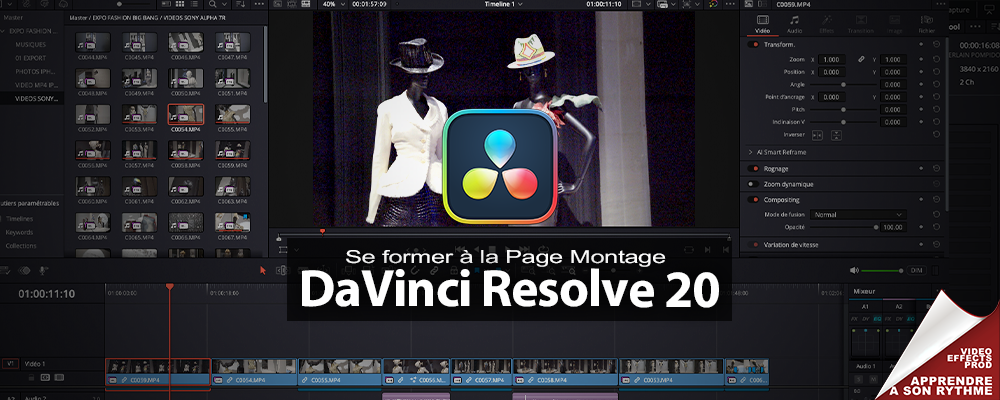The width and height of the screenshot is (1000, 400).
Task: Click the Position Y value field
Action: tap(893, 72)
